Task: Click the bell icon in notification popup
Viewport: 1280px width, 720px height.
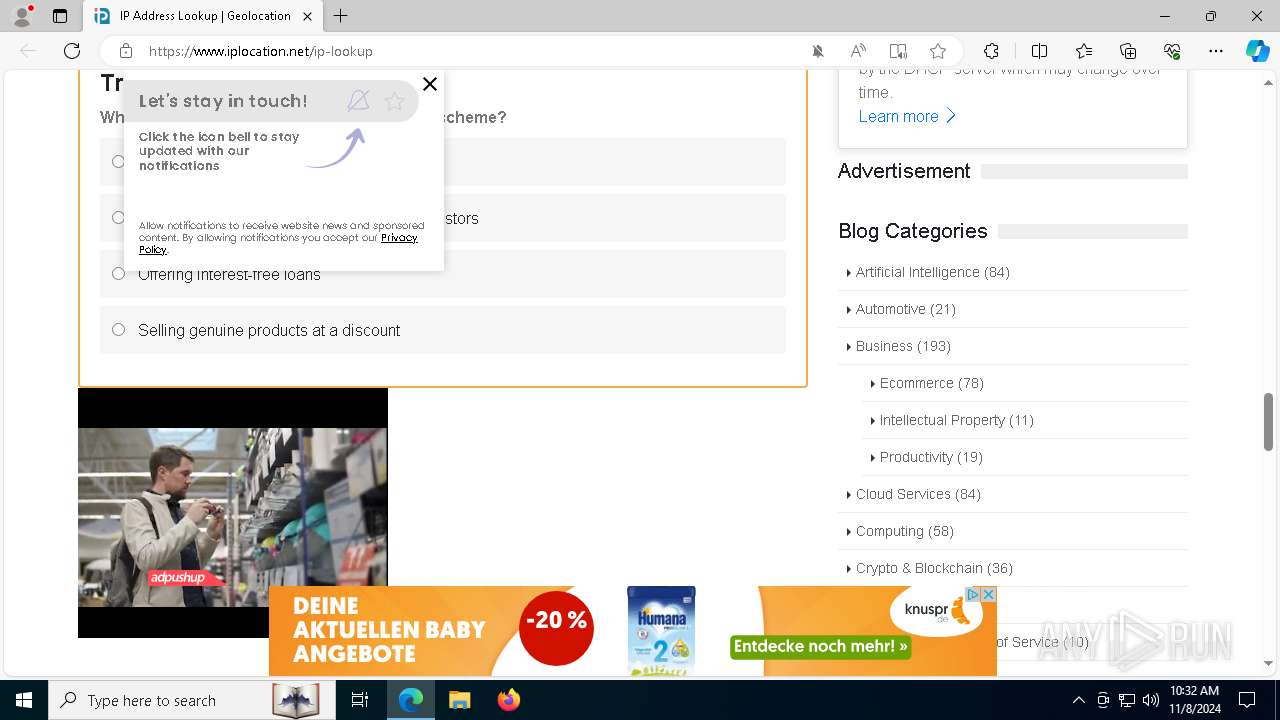Action: [358, 101]
